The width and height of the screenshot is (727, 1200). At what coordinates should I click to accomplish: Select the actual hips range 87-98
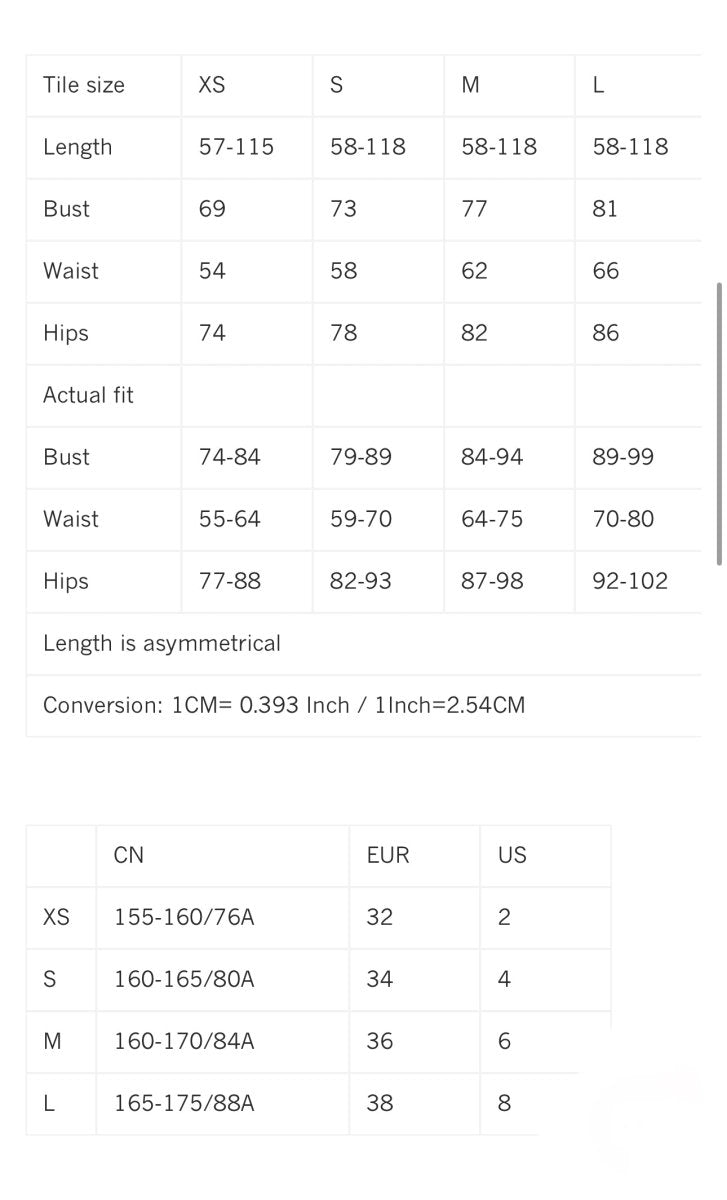click(x=492, y=581)
